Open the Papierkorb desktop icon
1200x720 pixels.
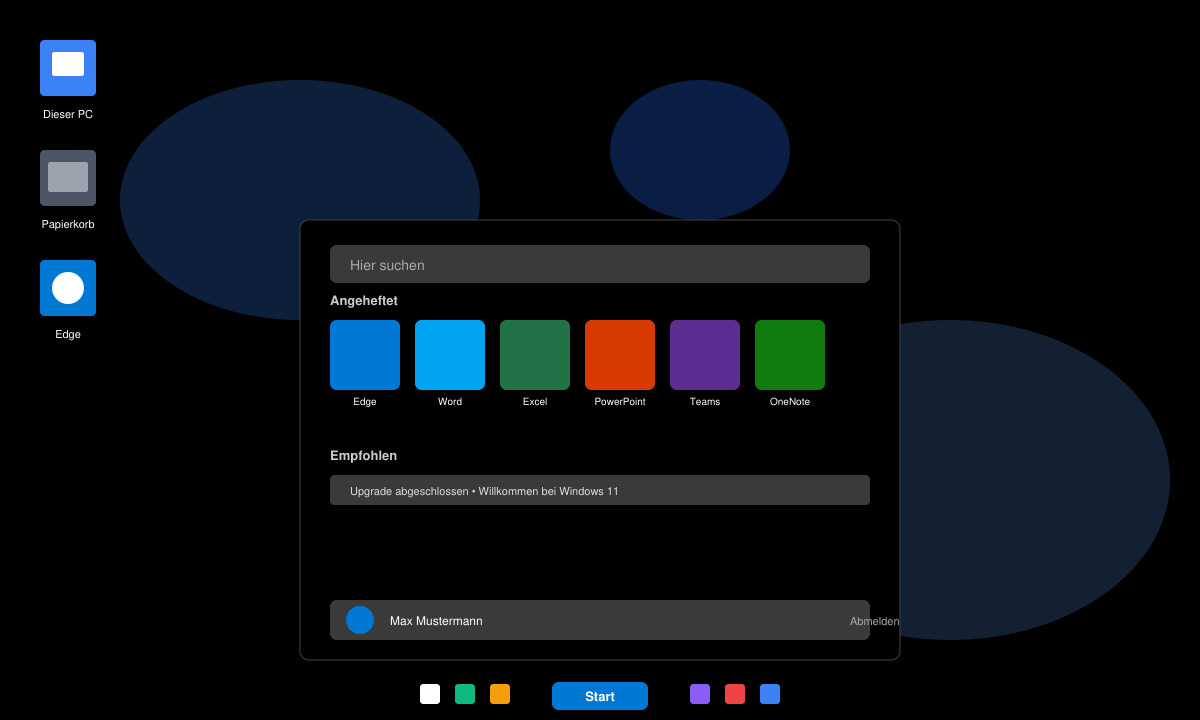point(68,178)
